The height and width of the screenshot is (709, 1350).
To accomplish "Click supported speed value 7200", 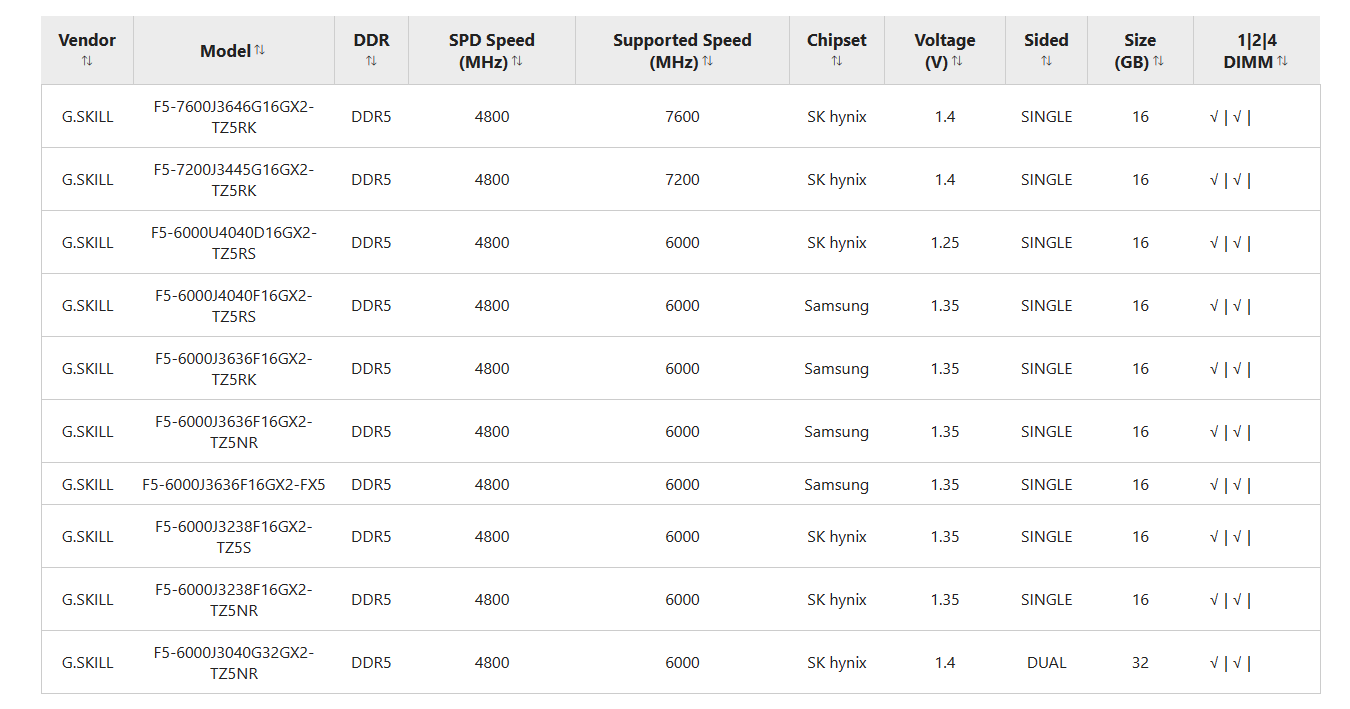I will (682, 180).
